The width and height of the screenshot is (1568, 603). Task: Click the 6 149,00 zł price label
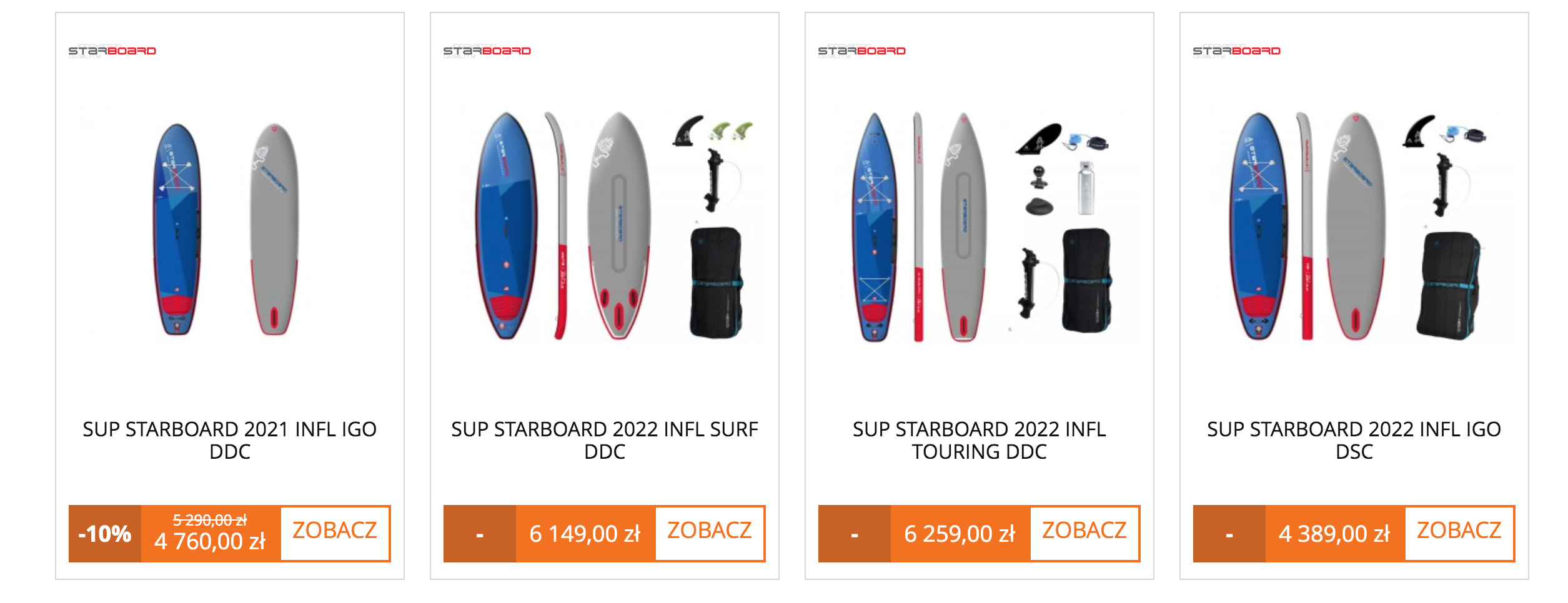pos(585,534)
